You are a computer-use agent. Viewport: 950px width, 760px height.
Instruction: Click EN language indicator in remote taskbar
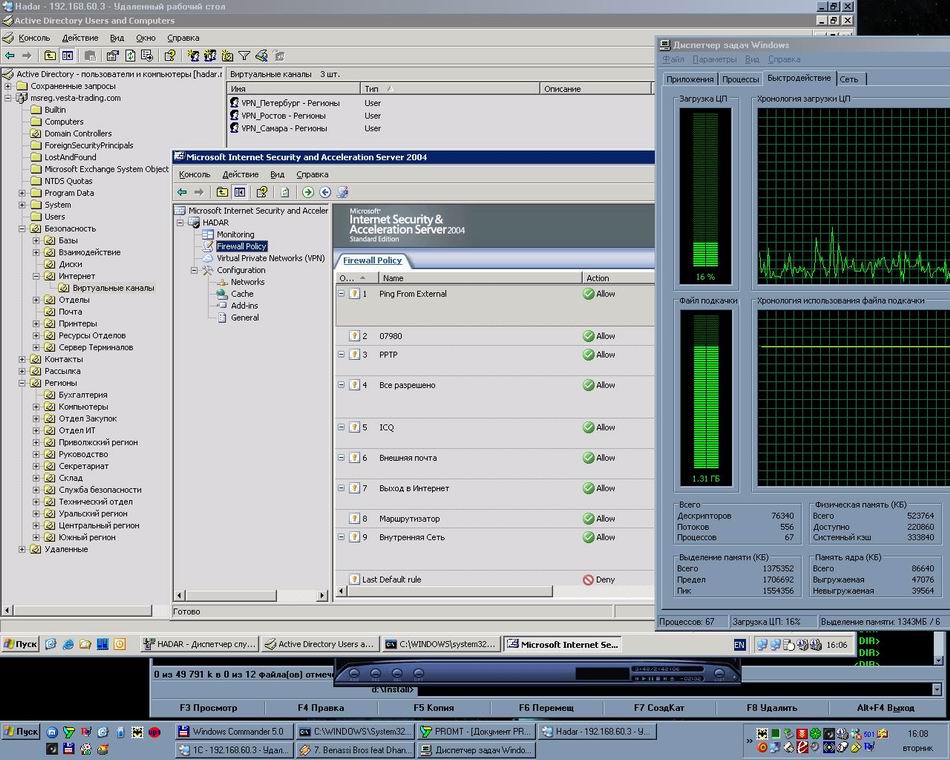tap(739, 645)
